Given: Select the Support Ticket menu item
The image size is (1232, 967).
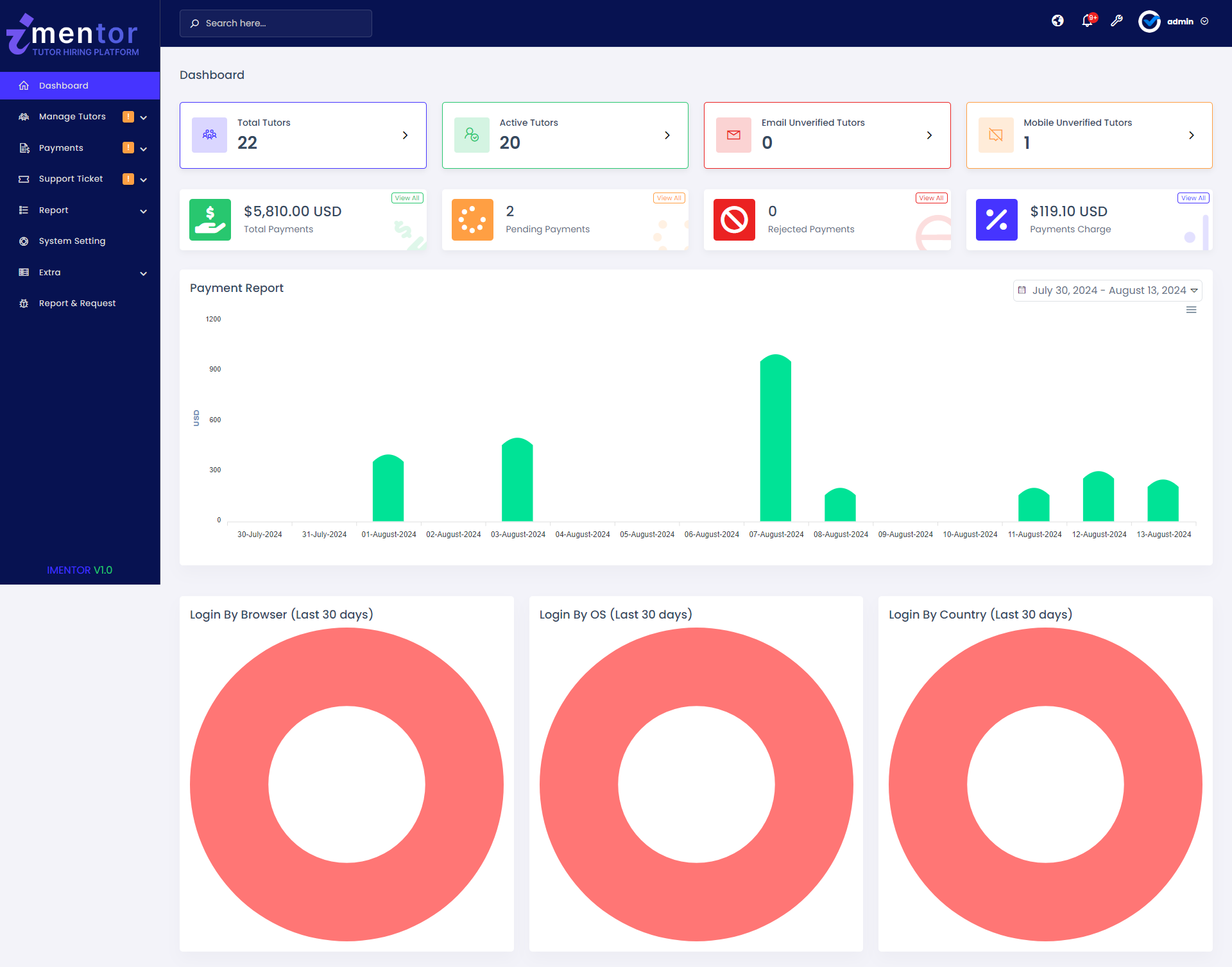Looking at the screenshot, I should [x=71, y=178].
